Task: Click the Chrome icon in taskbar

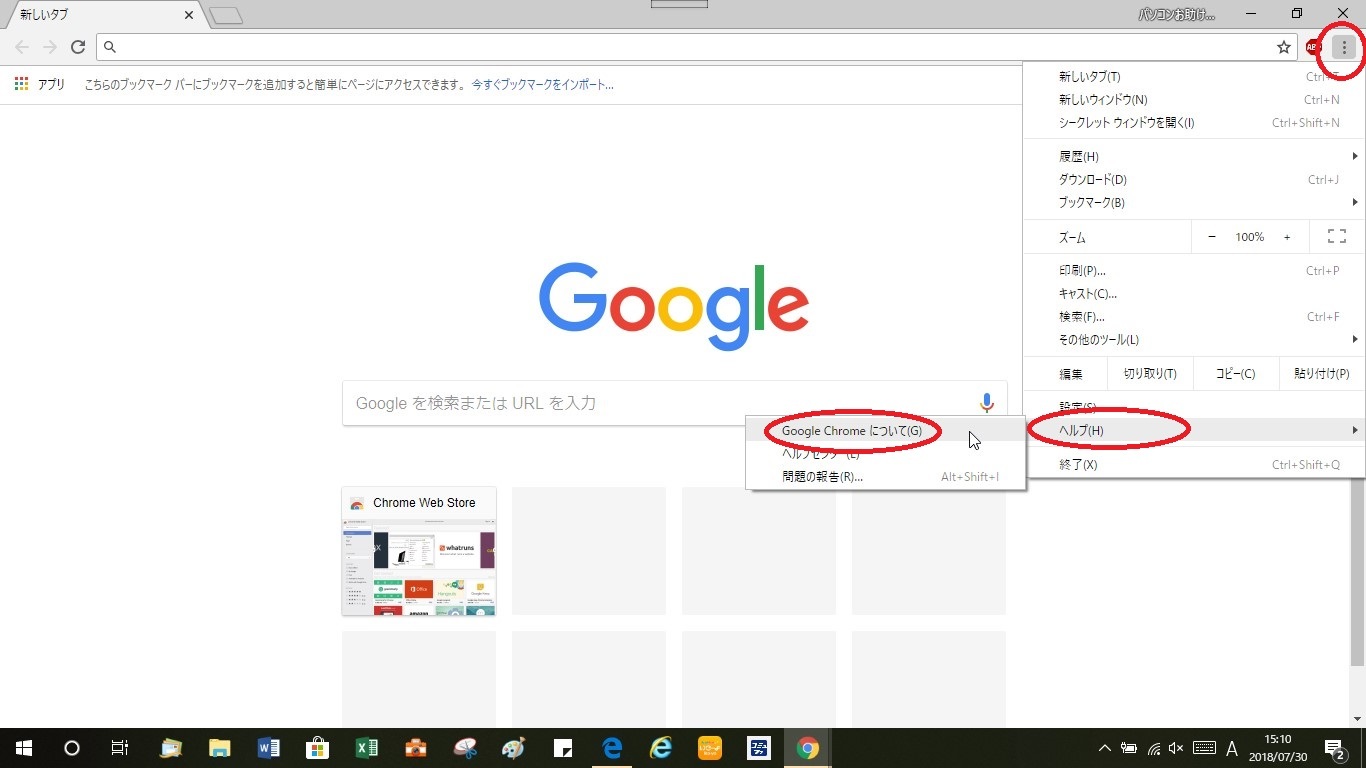Action: tap(808, 748)
